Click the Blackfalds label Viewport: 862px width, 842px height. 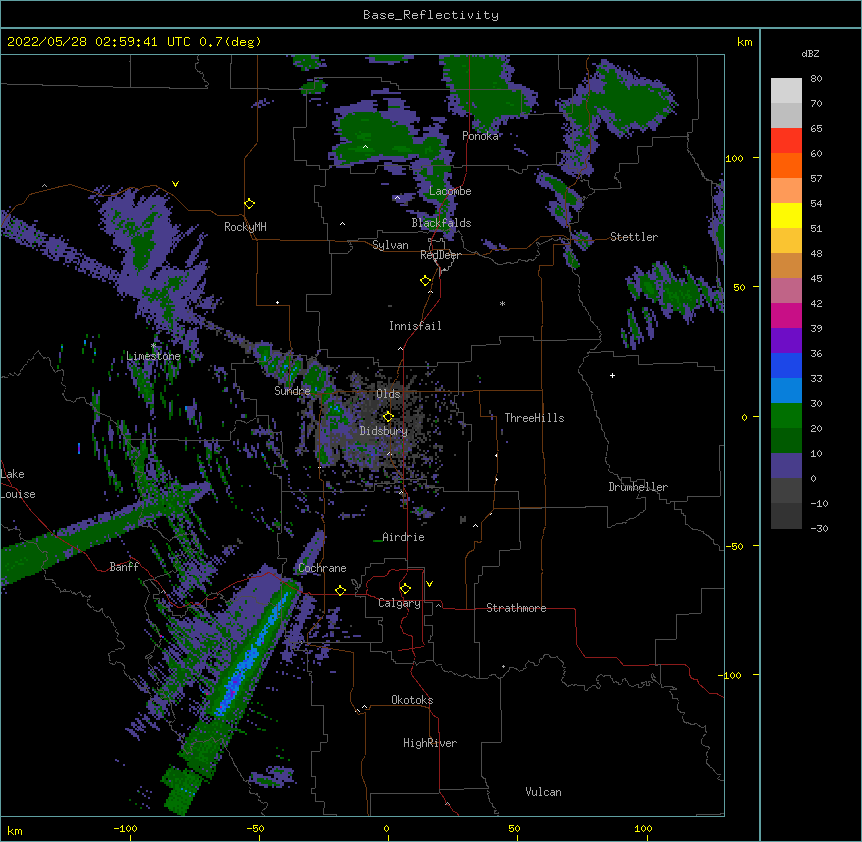tap(441, 223)
